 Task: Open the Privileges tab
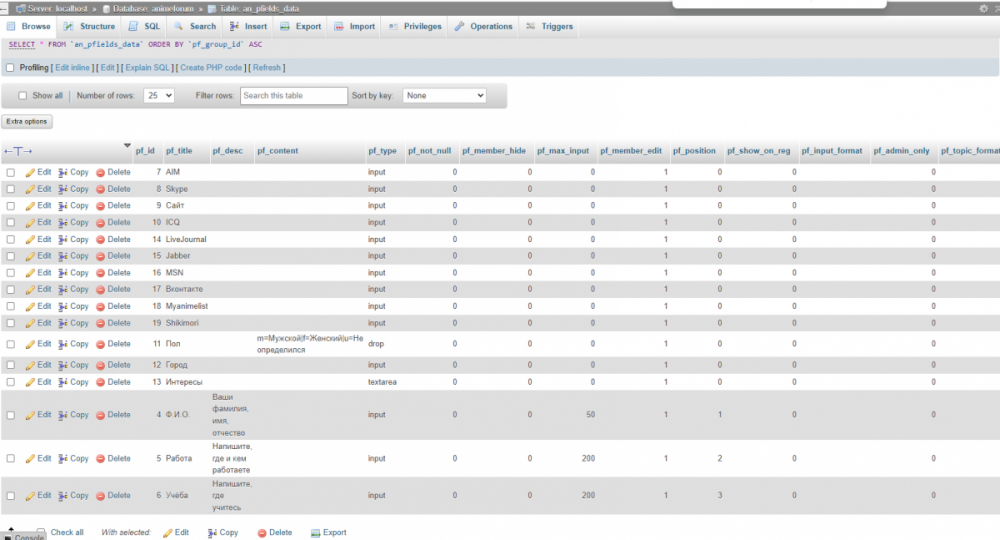(415, 26)
